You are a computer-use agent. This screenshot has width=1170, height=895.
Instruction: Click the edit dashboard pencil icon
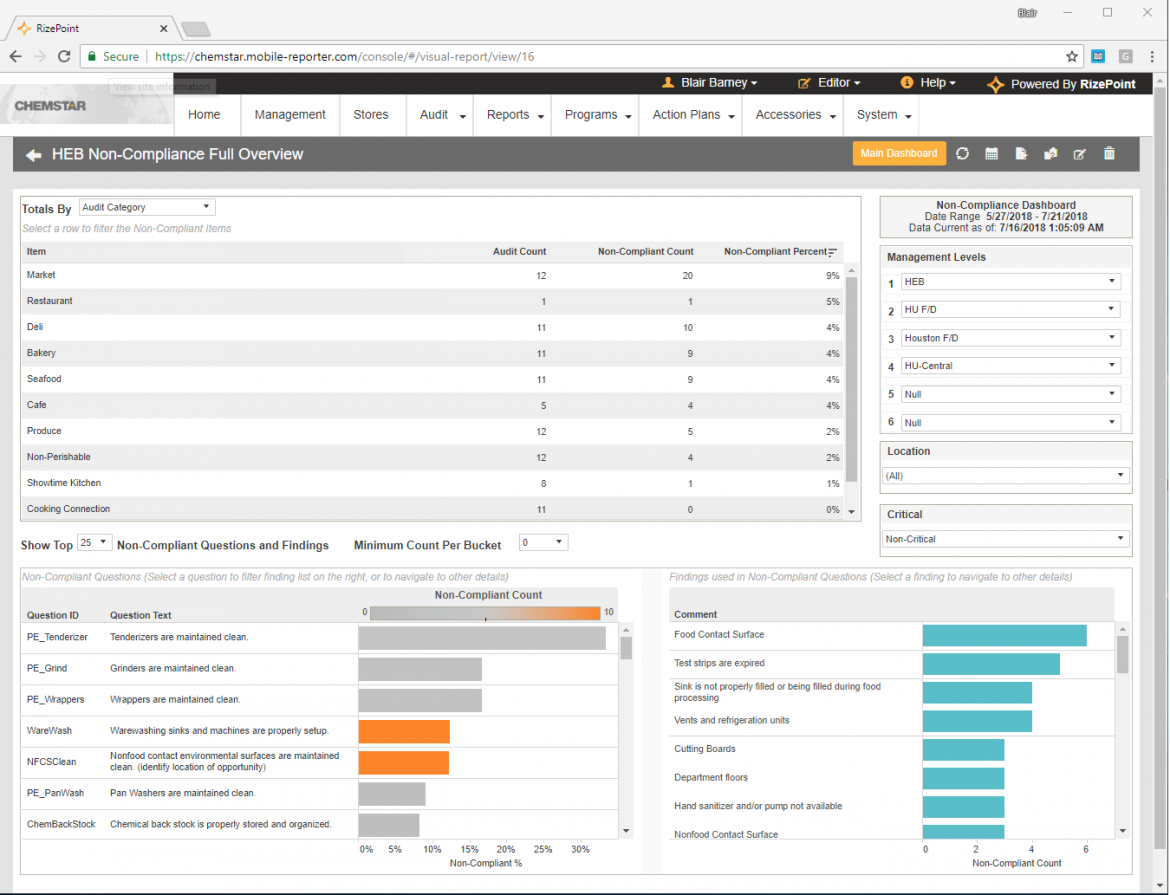pyautogui.click(x=1079, y=154)
